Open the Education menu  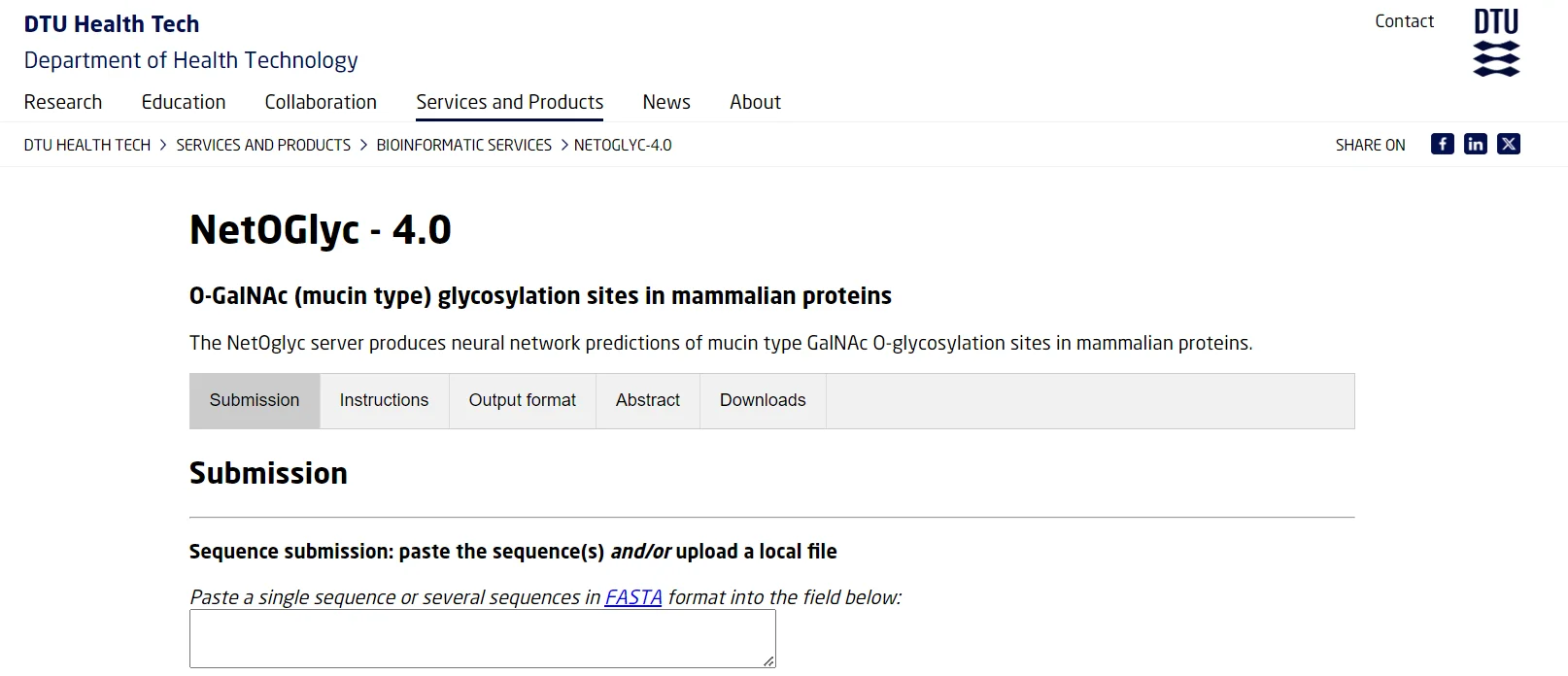184,102
